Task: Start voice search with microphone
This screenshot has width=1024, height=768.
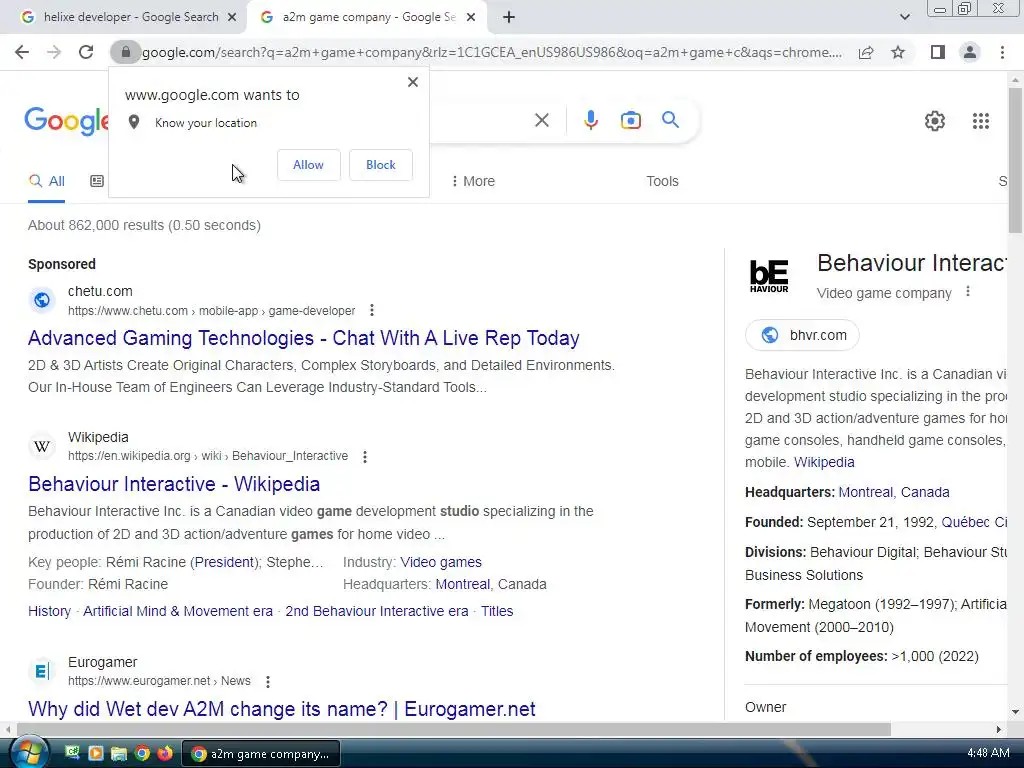Action: pyautogui.click(x=590, y=120)
